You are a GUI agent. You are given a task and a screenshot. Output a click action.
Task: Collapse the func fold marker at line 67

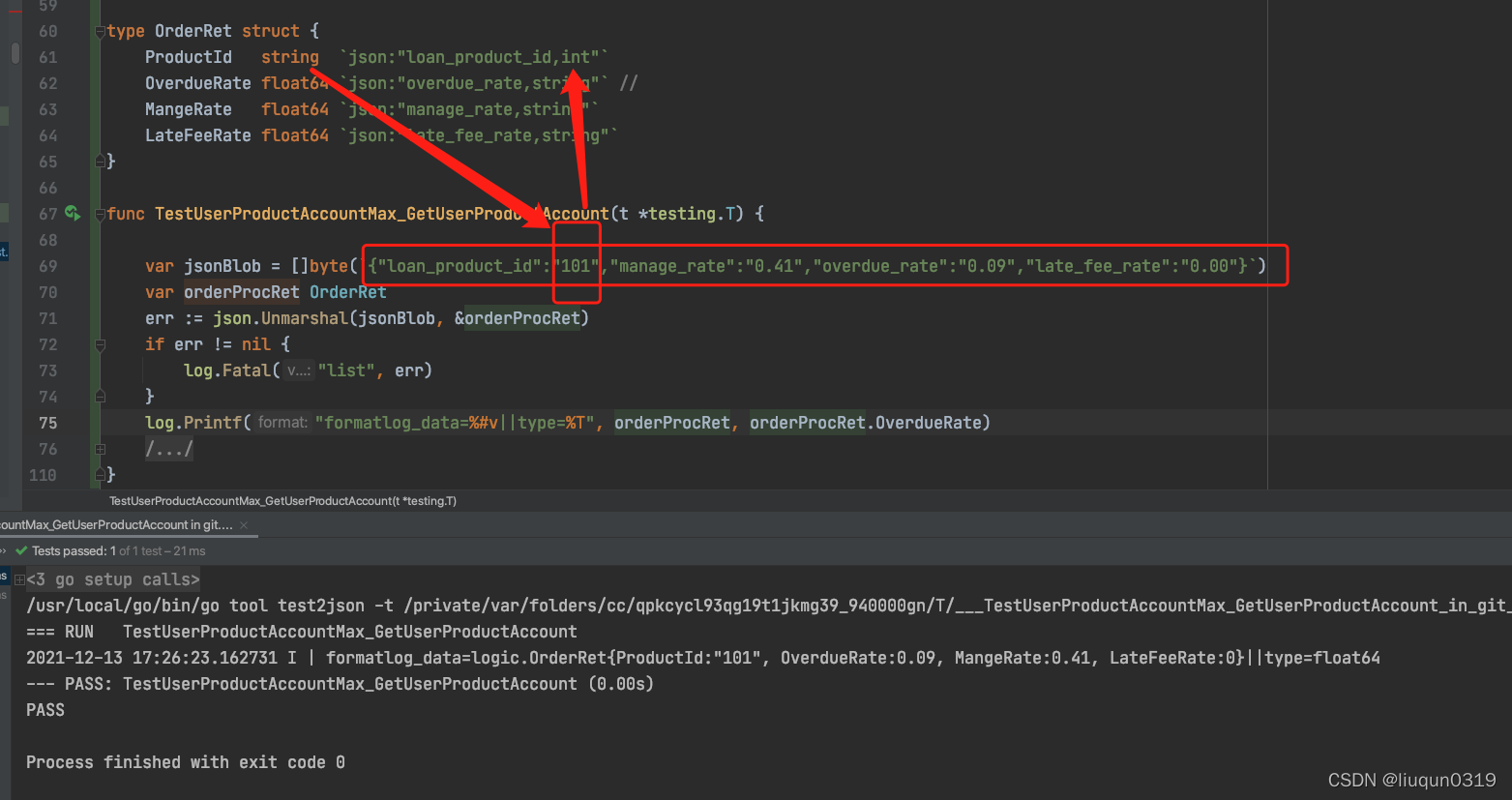pos(100,214)
